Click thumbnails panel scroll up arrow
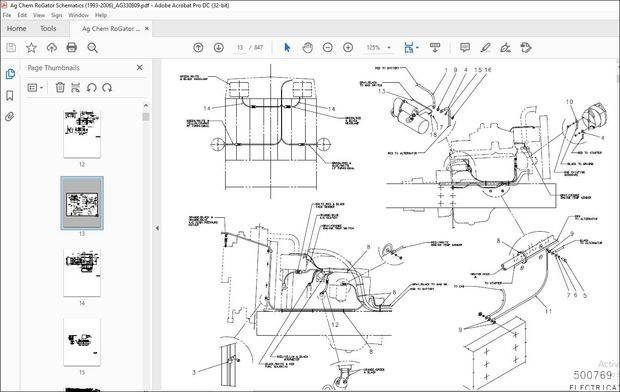 (x=146, y=106)
